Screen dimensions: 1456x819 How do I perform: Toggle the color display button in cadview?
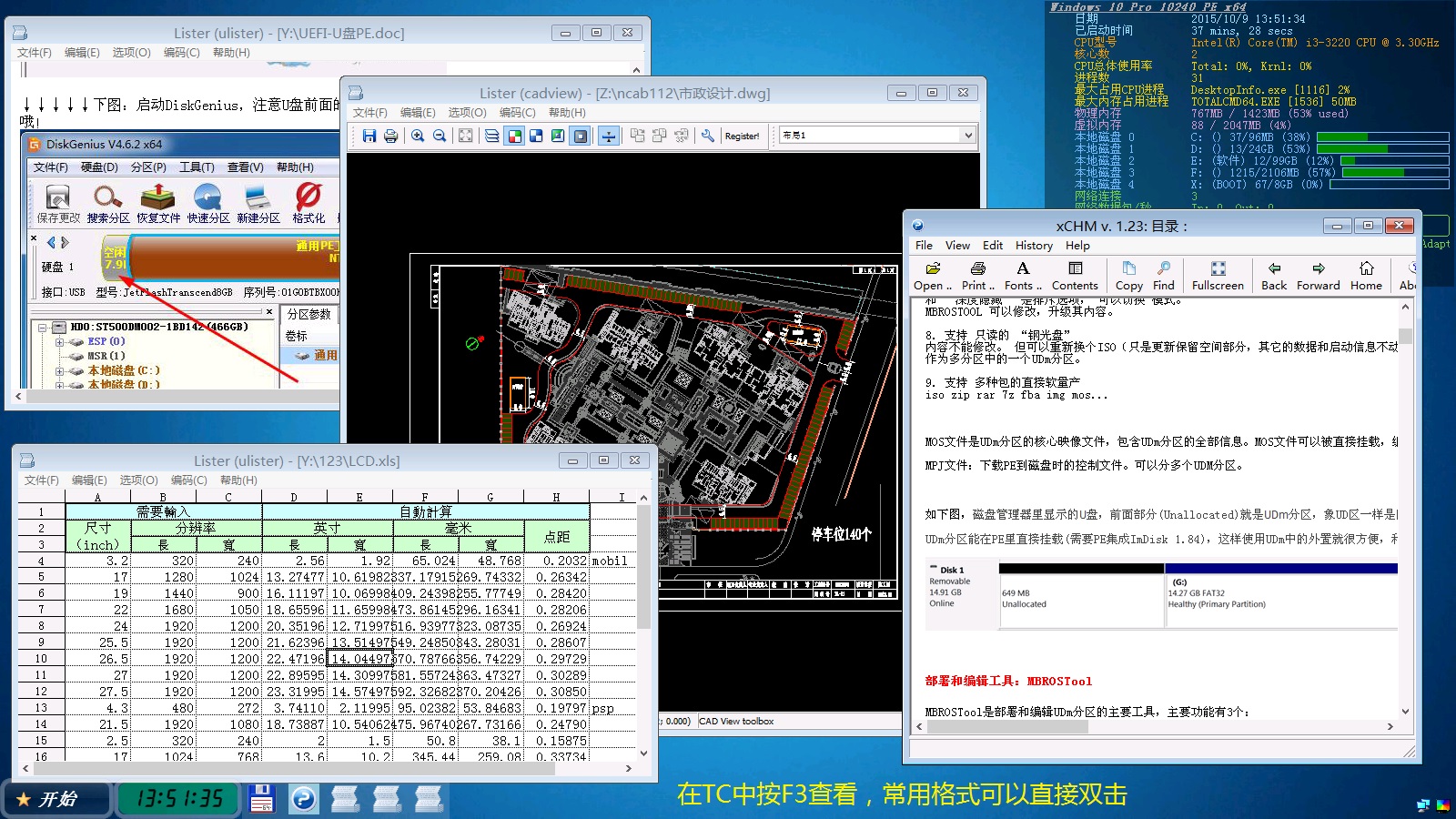[514, 136]
